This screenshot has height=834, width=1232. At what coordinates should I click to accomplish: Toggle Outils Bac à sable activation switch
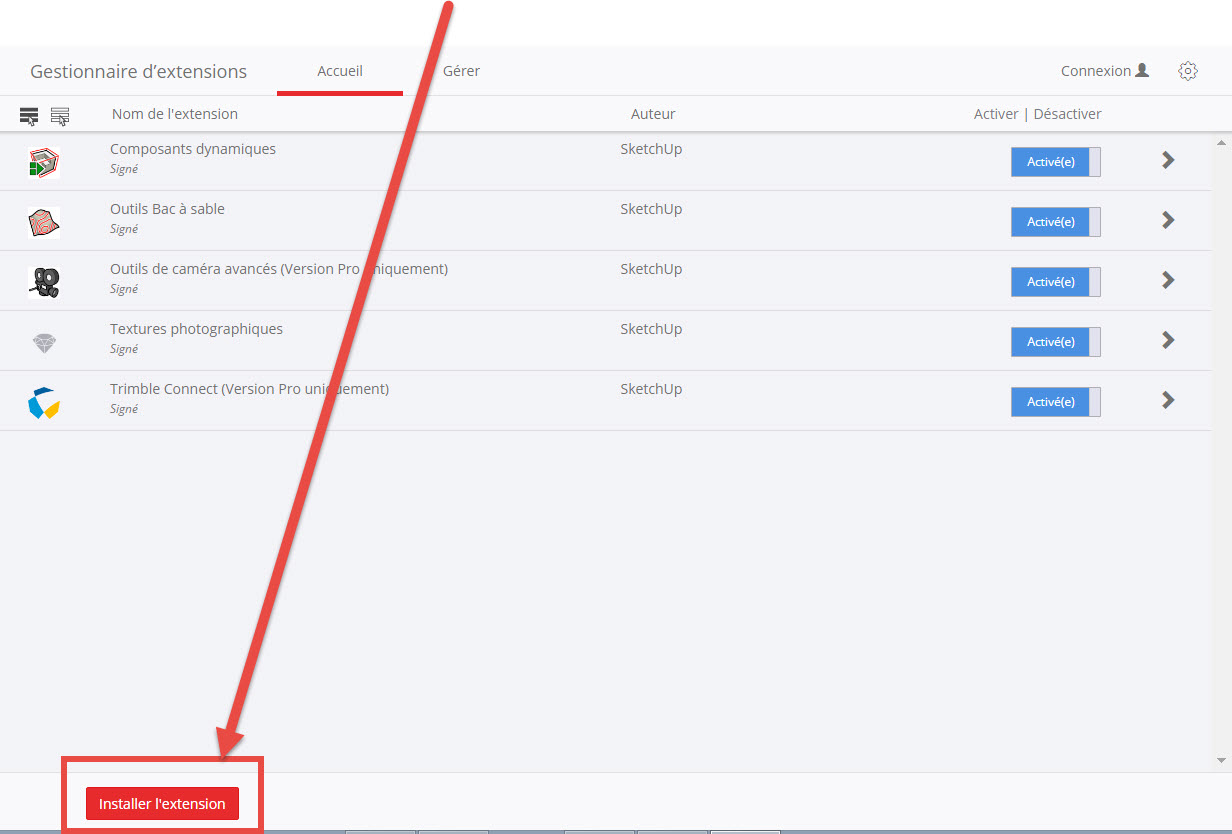(x=1055, y=222)
